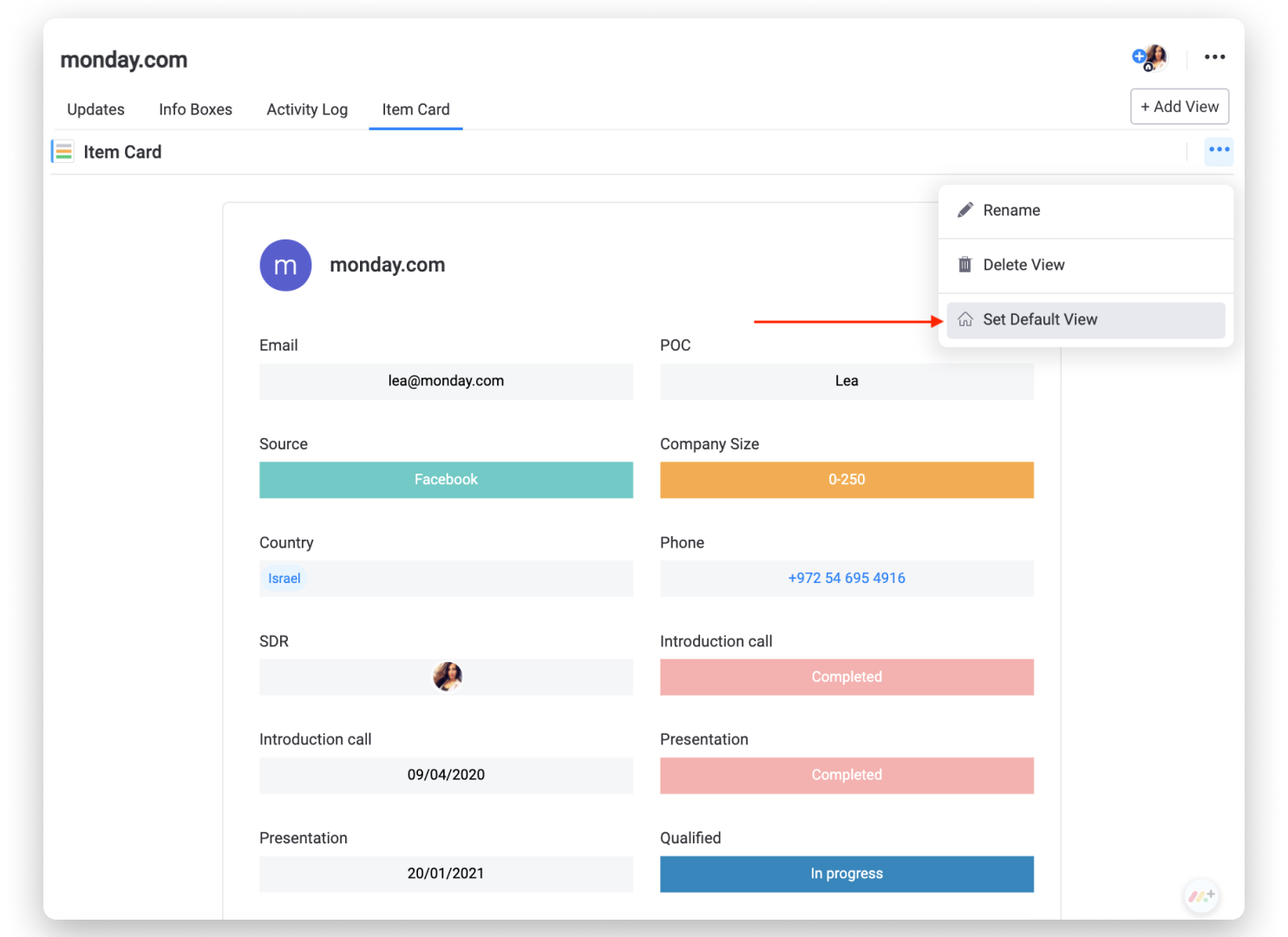Click the monday.com heading at top
Image resolution: width=1288 pixels, height=937 pixels.
pos(124,60)
